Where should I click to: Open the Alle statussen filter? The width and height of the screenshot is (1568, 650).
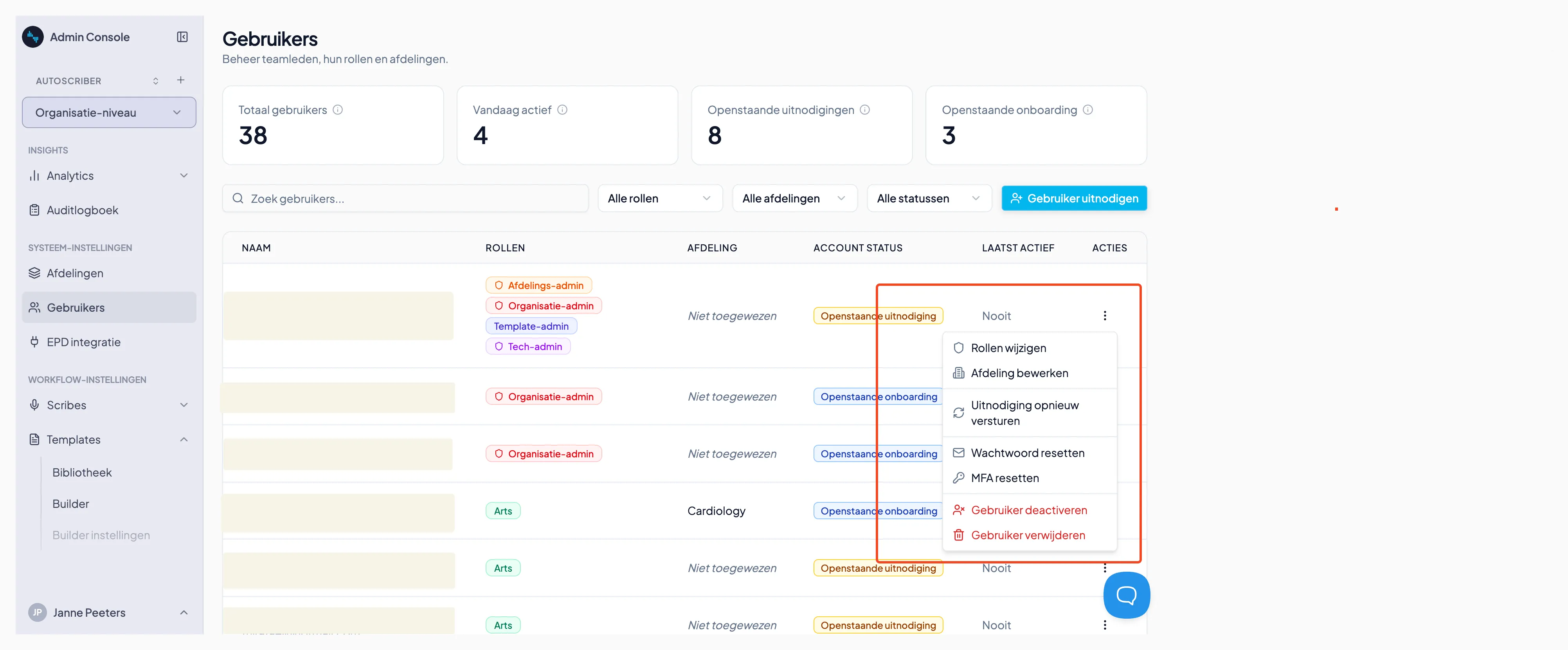pyautogui.click(x=929, y=199)
